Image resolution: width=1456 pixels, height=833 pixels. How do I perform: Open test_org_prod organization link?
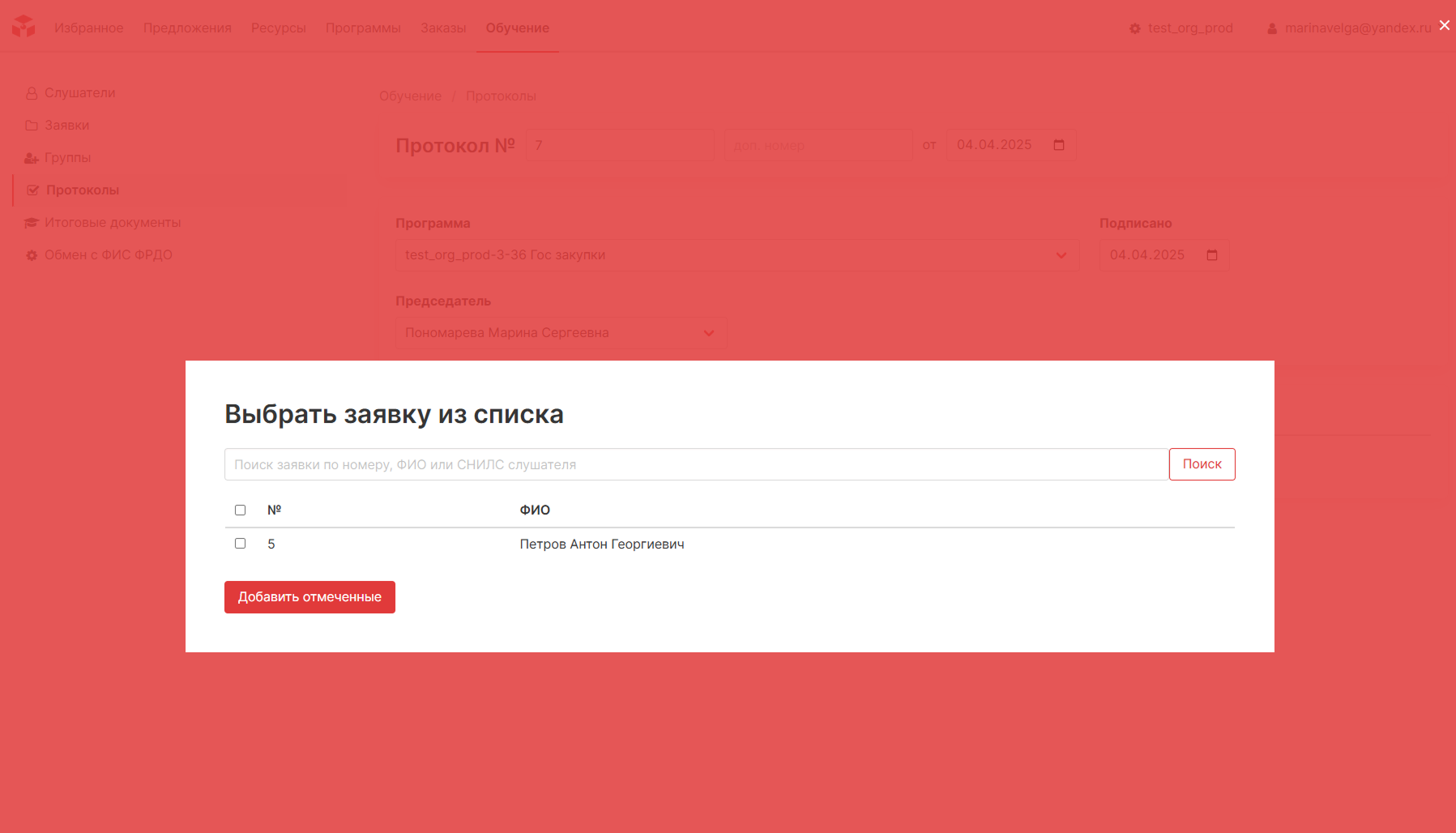click(1190, 28)
